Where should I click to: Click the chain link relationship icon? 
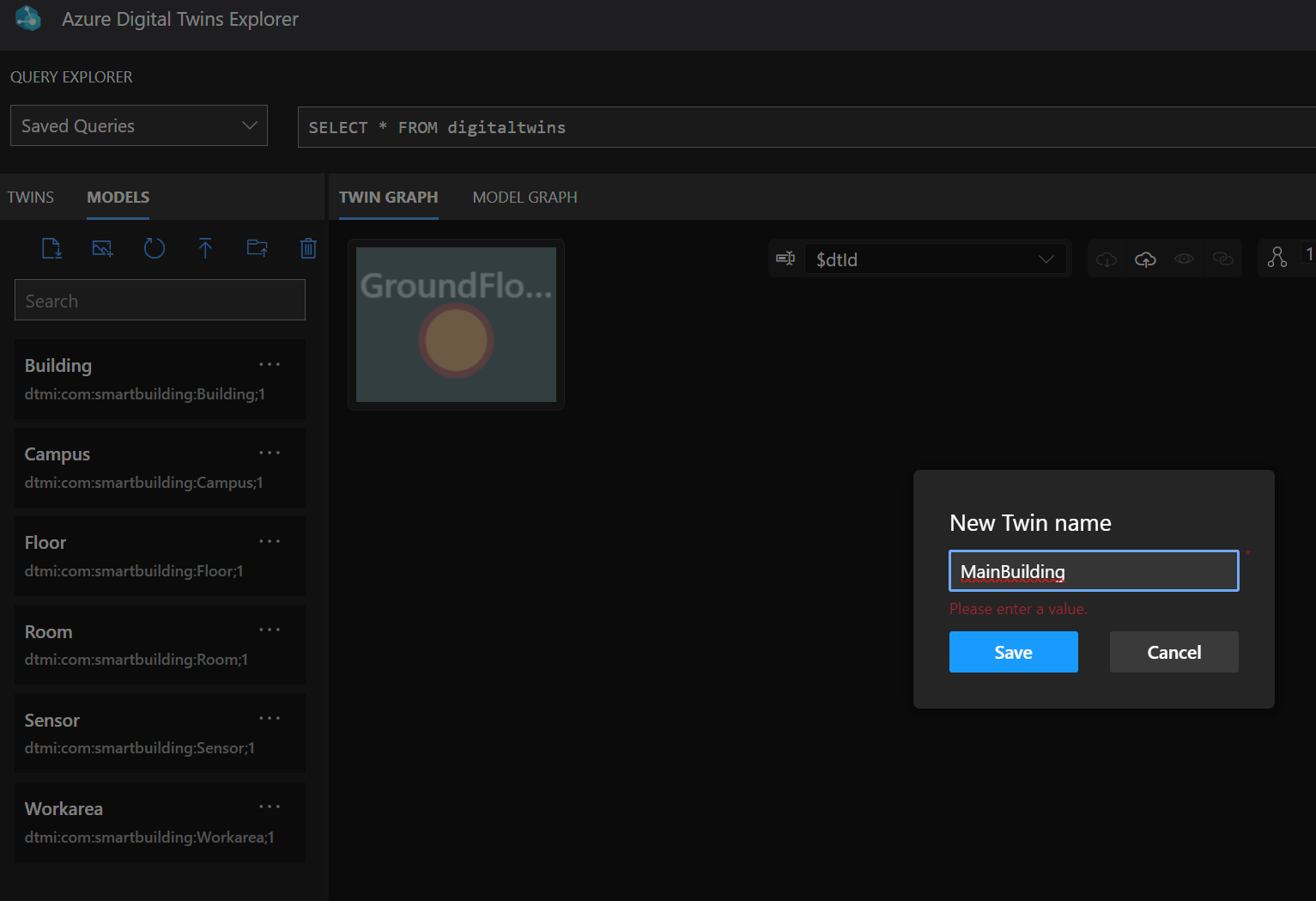tap(1223, 259)
